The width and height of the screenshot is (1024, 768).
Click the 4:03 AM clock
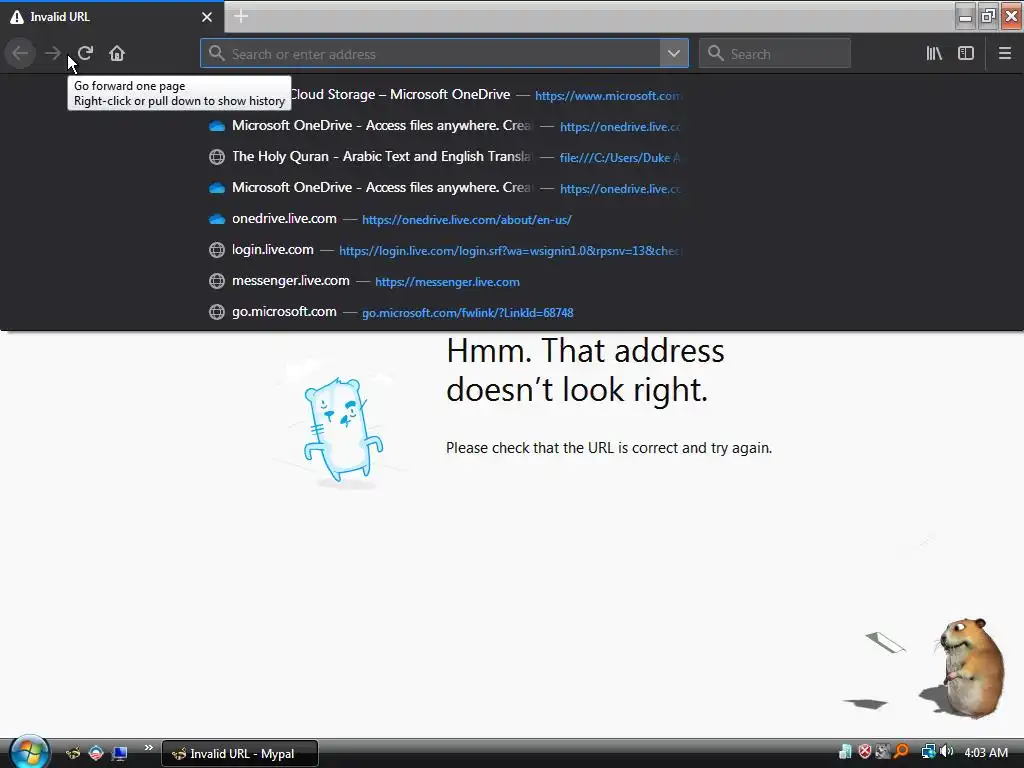[x=985, y=752]
